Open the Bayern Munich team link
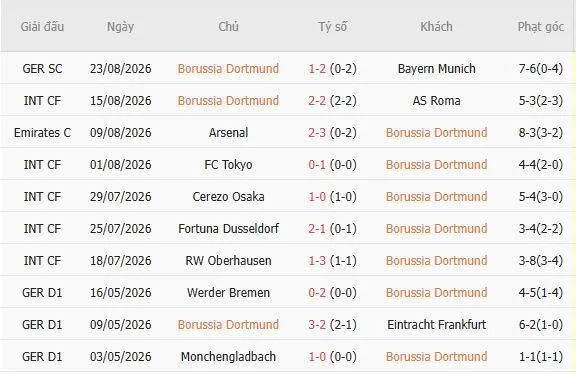This screenshot has width=576, height=374. (x=436, y=69)
